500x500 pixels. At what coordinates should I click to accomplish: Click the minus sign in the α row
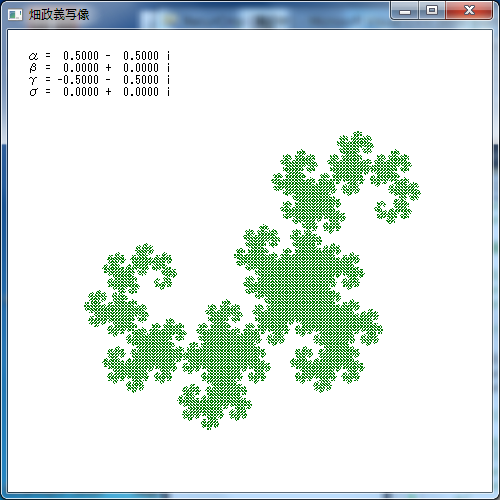108,56
